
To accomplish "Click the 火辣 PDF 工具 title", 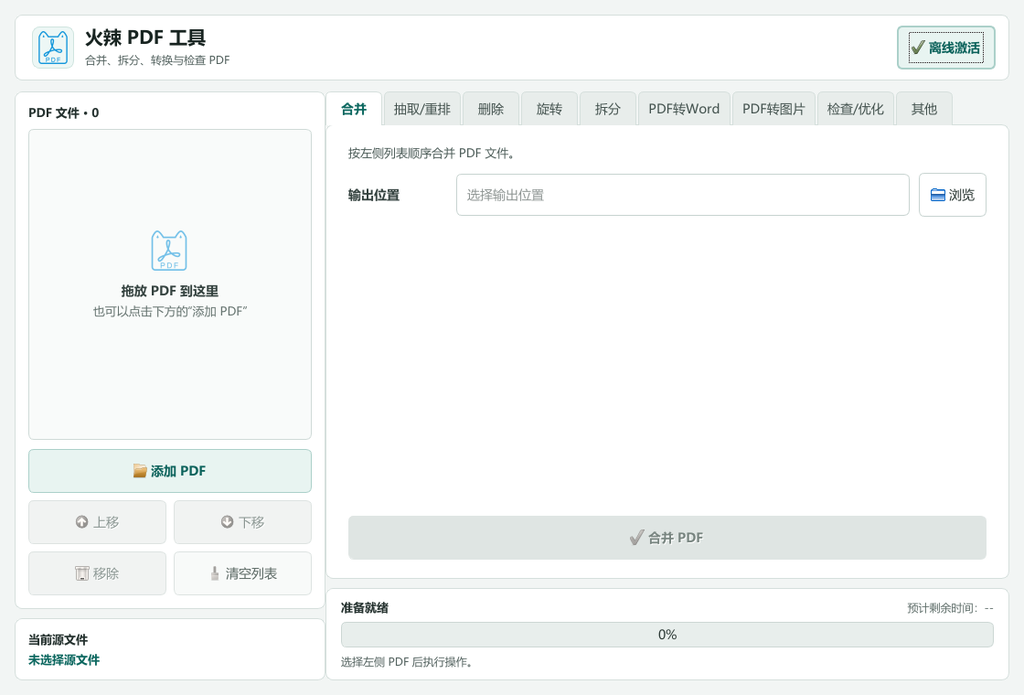I will click(145, 38).
